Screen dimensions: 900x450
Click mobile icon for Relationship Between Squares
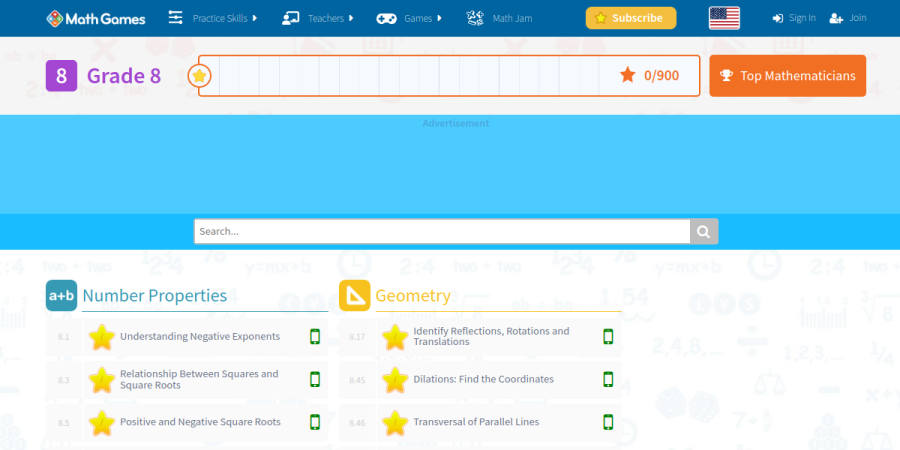tap(315, 379)
